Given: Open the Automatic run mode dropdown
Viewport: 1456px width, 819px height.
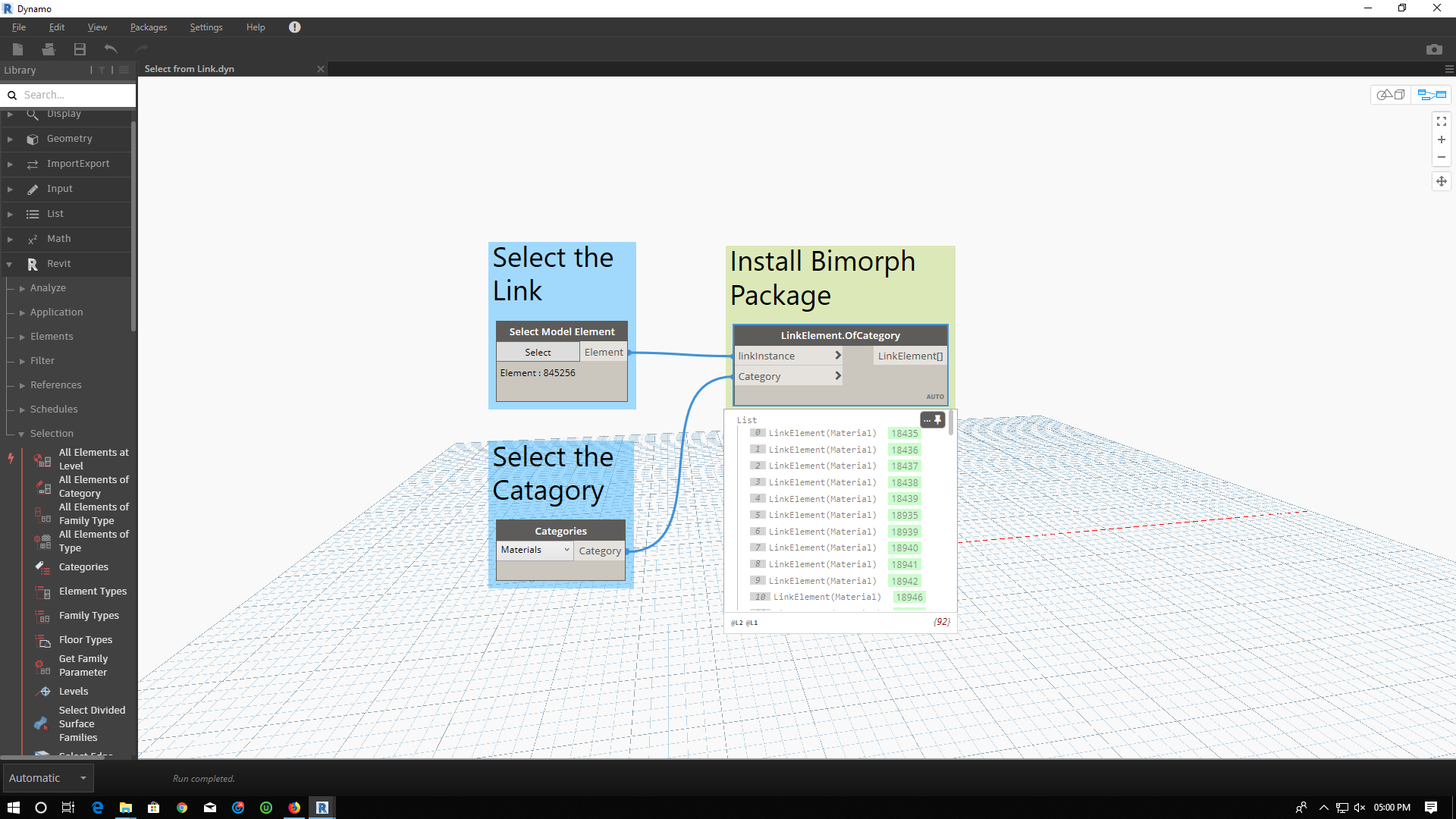Looking at the screenshot, I should pyautogui.click(x=48, y=778).
